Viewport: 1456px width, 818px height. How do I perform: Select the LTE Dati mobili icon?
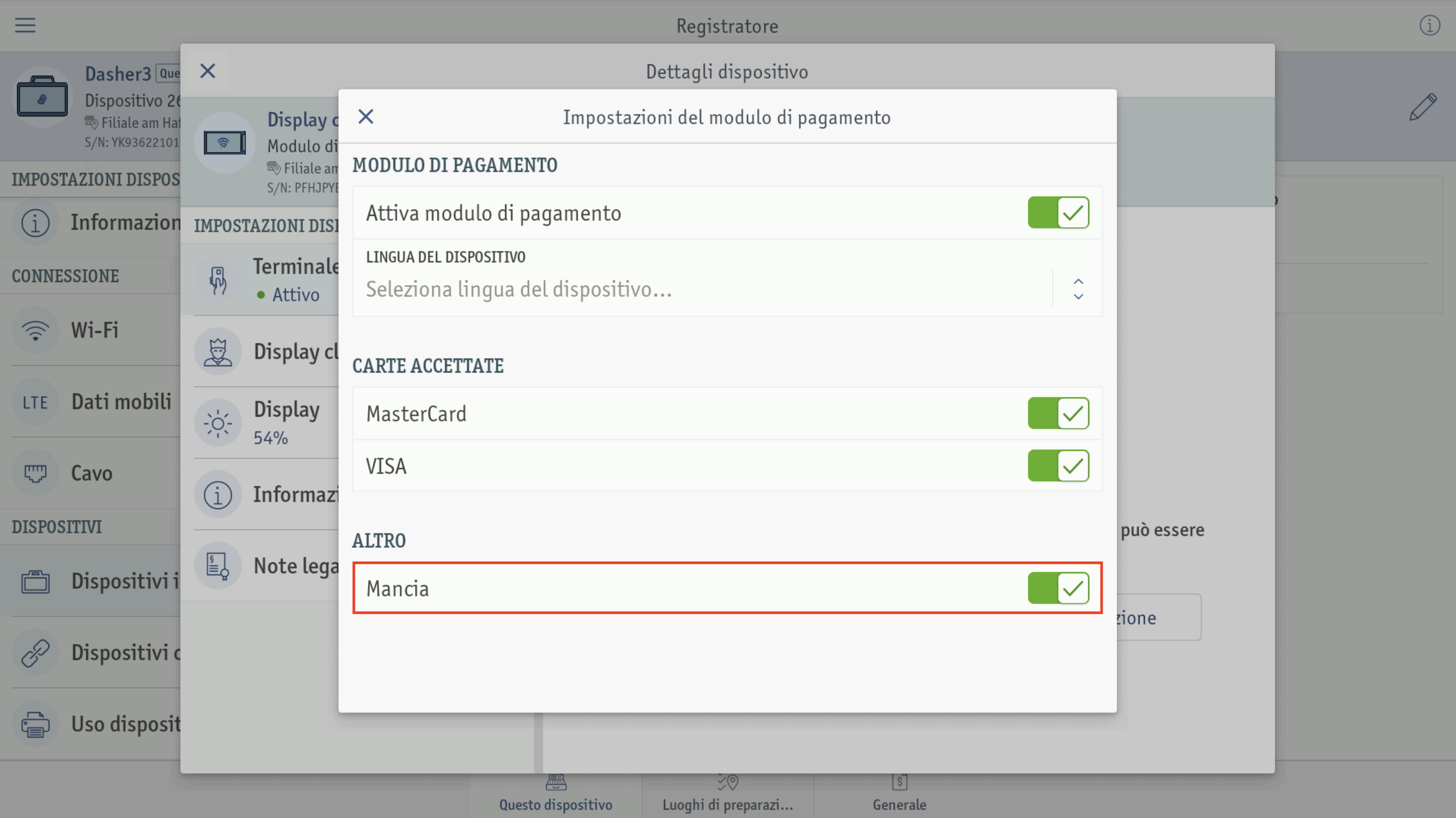36,402
